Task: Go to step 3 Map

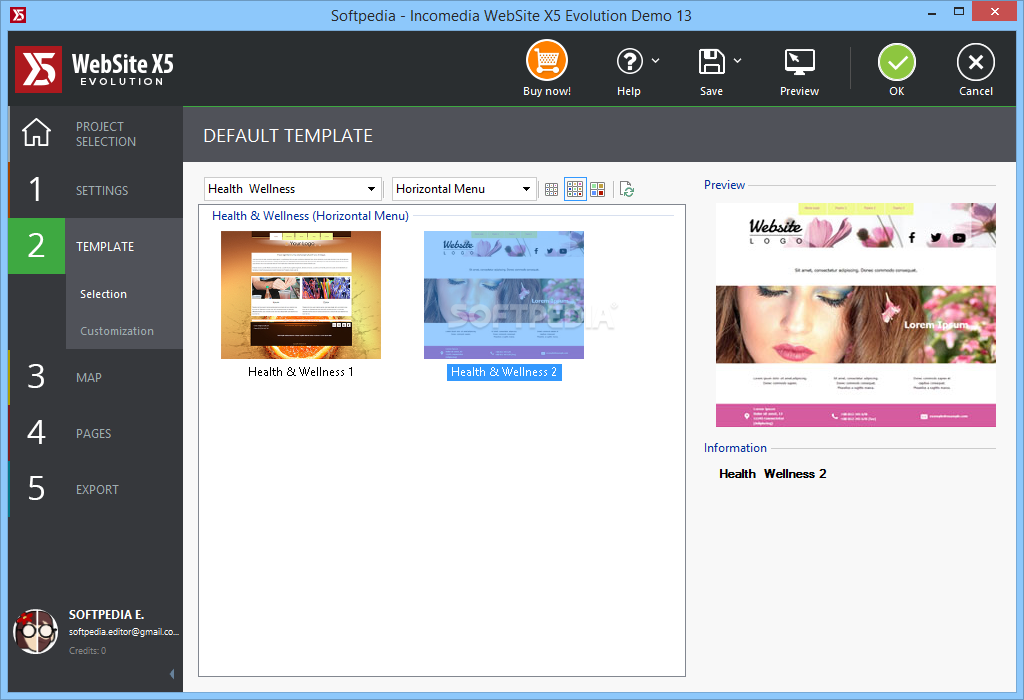Action: tap(95, 377)
